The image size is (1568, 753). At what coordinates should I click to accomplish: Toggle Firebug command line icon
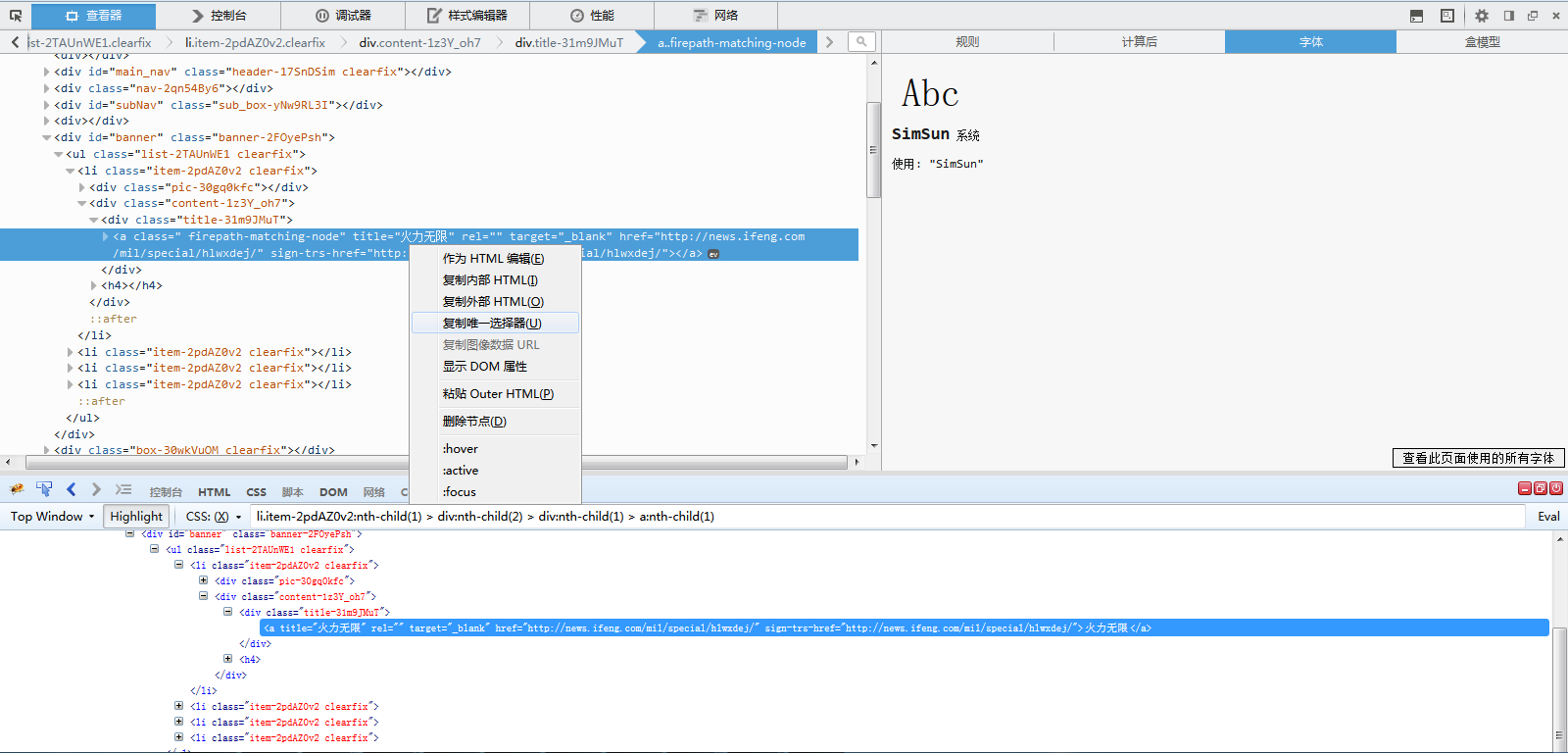coord(122,489)
